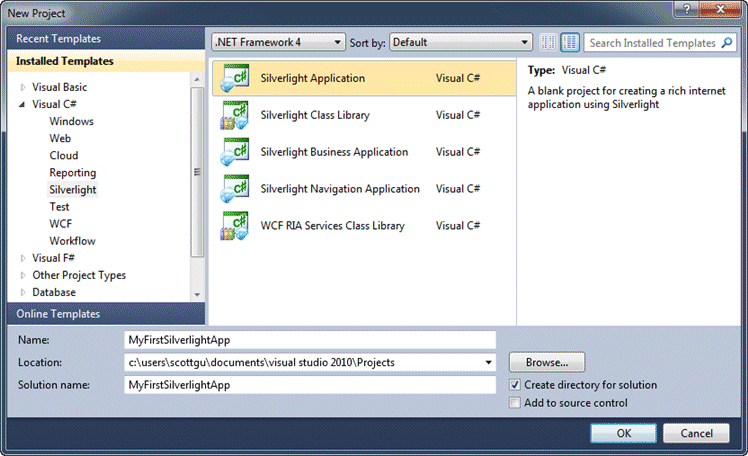The width and height of the screenshot is (748, 456).
Task: Click the Name input field
Action: (x=310, y=340)
